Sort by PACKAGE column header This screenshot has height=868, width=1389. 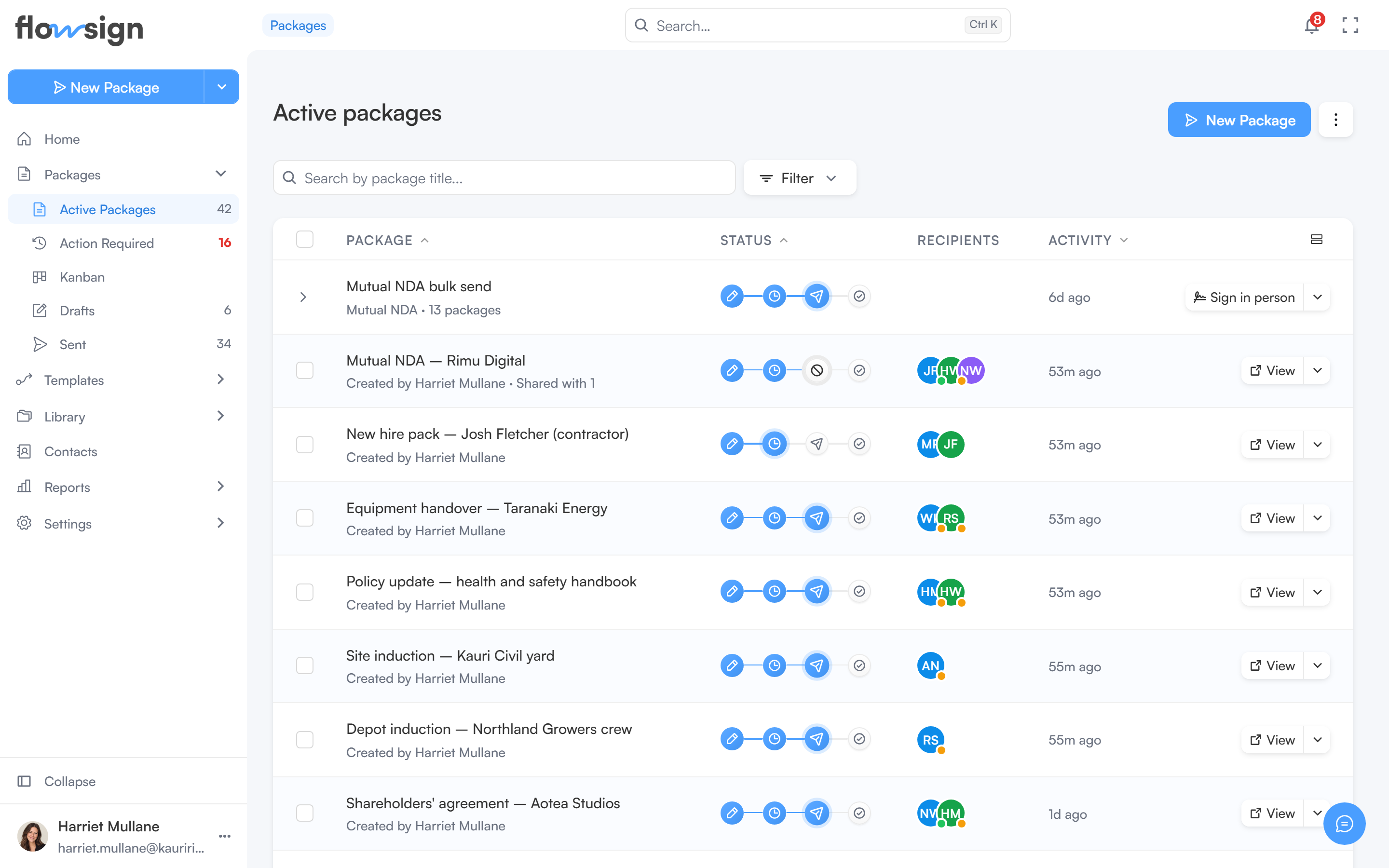coord(387,240)
